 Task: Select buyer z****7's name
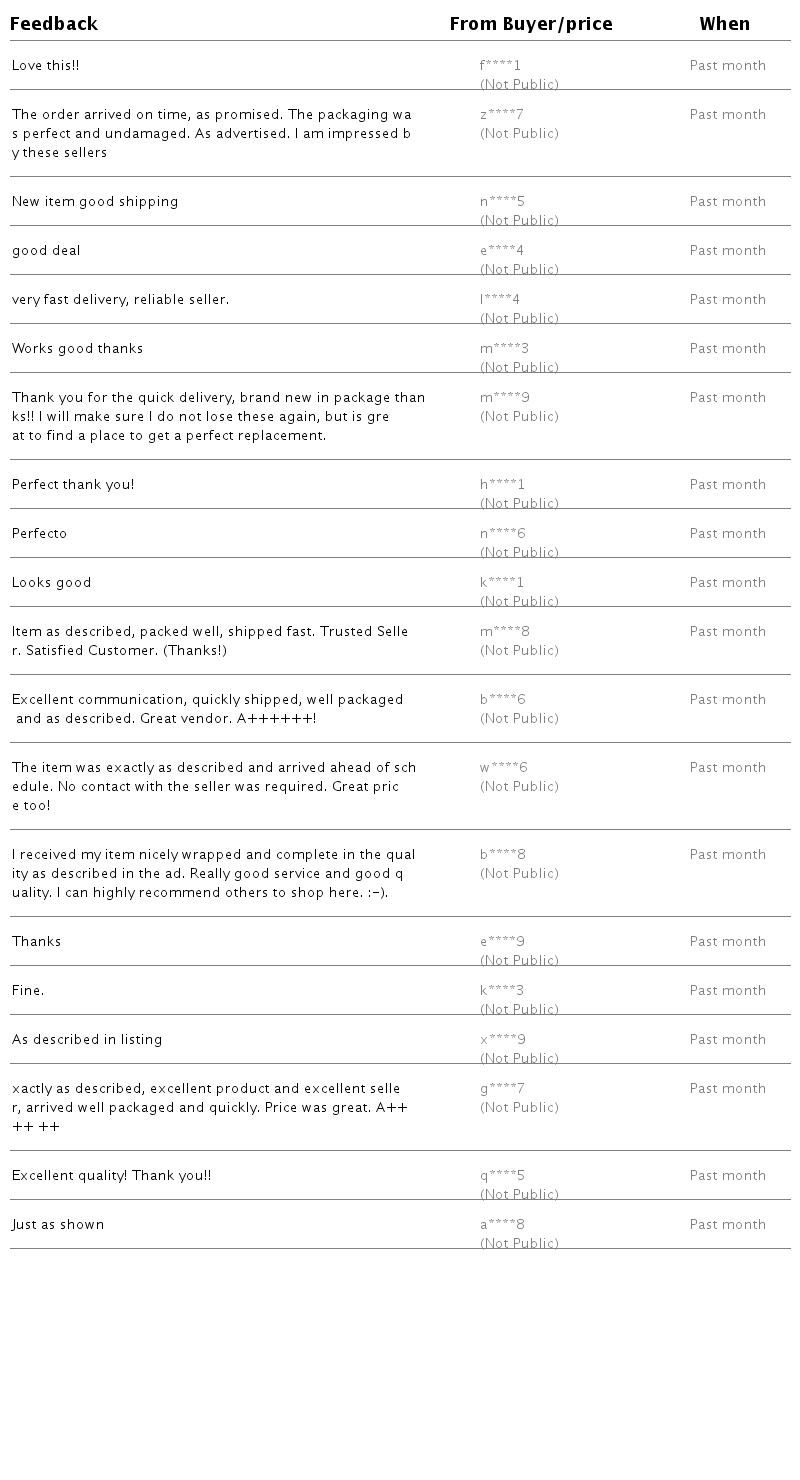coord(502,115)
